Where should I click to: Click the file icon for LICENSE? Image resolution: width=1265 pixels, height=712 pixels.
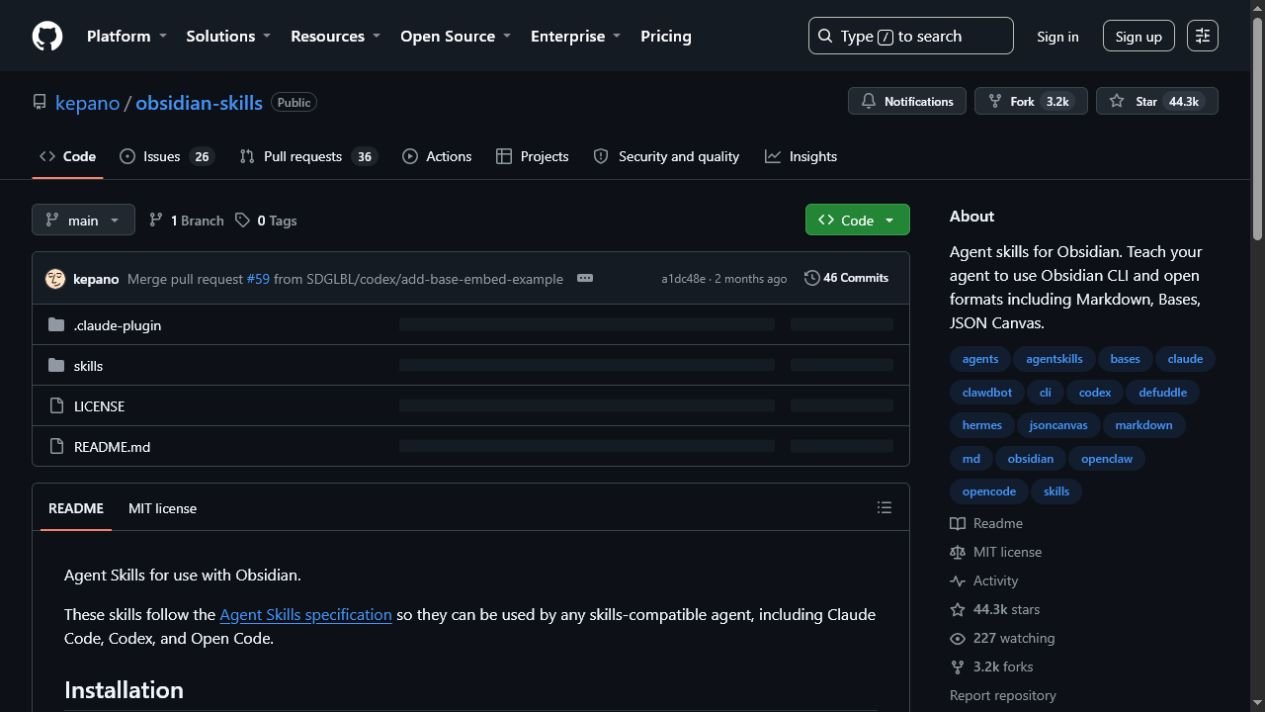56,406
